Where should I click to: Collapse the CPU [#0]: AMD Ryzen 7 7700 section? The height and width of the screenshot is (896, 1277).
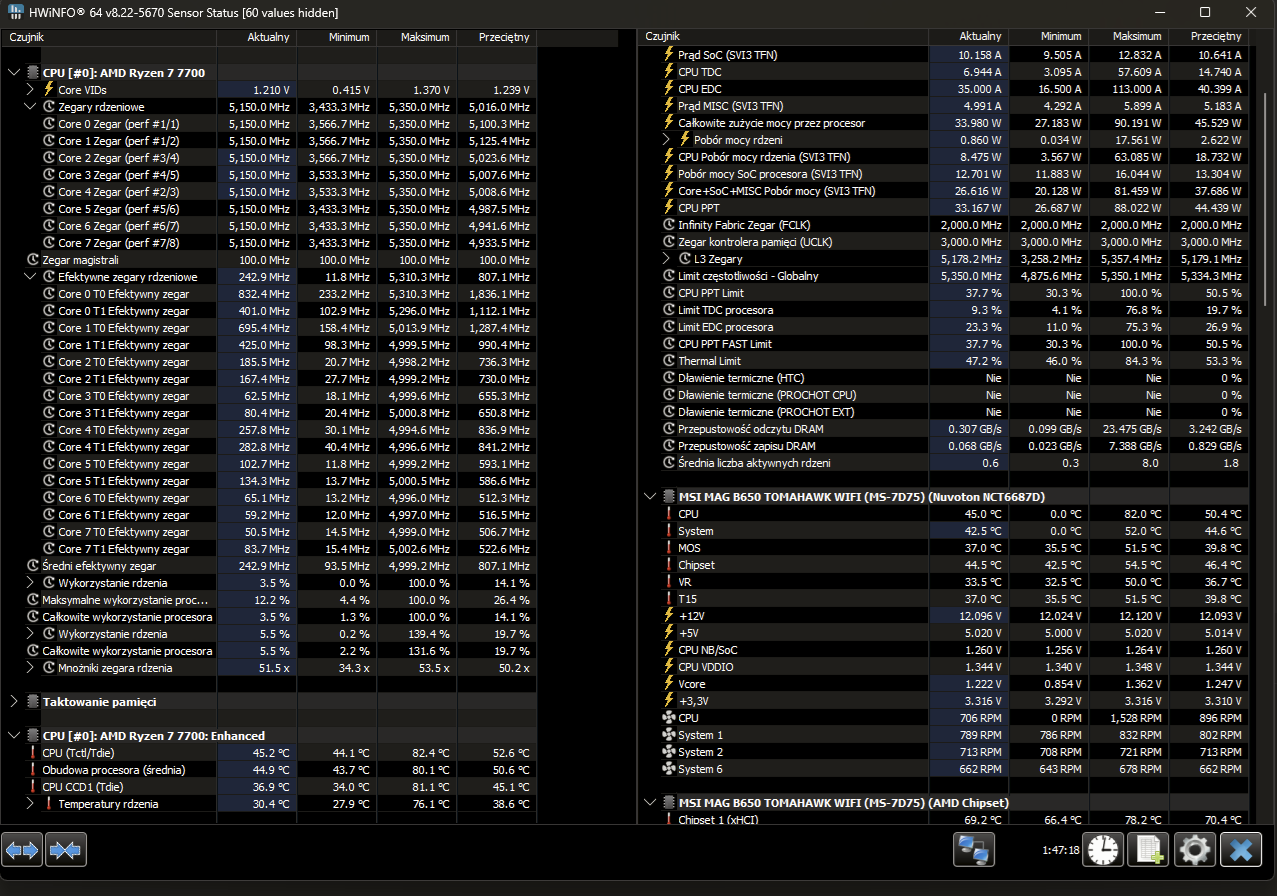[14, 72]
